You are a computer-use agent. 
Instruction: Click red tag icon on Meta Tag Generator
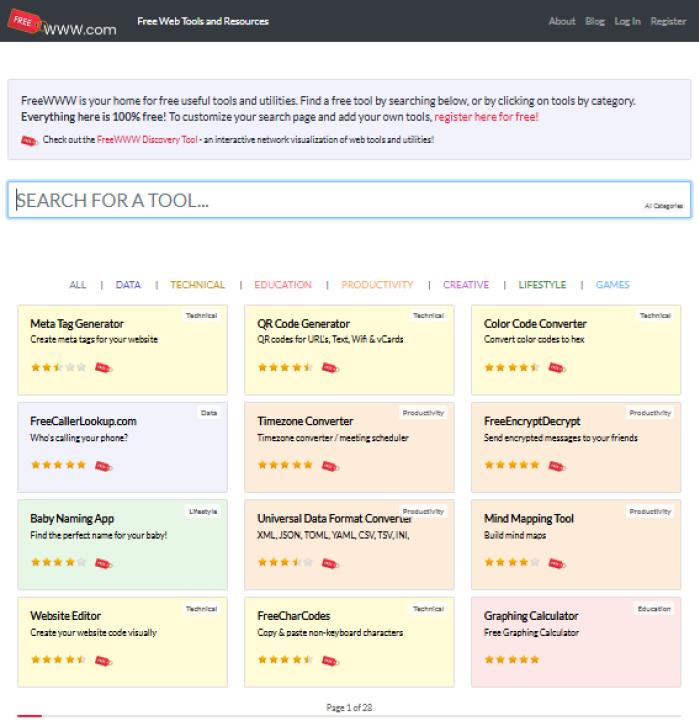click(x=103, y=368)
